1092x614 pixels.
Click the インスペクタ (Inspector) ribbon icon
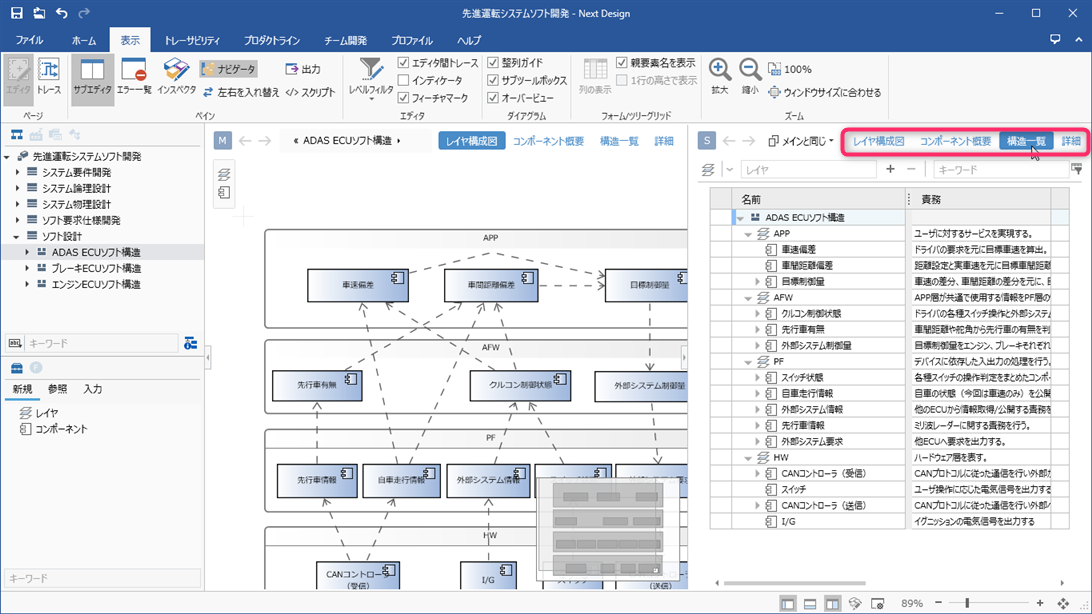point(176,76)
